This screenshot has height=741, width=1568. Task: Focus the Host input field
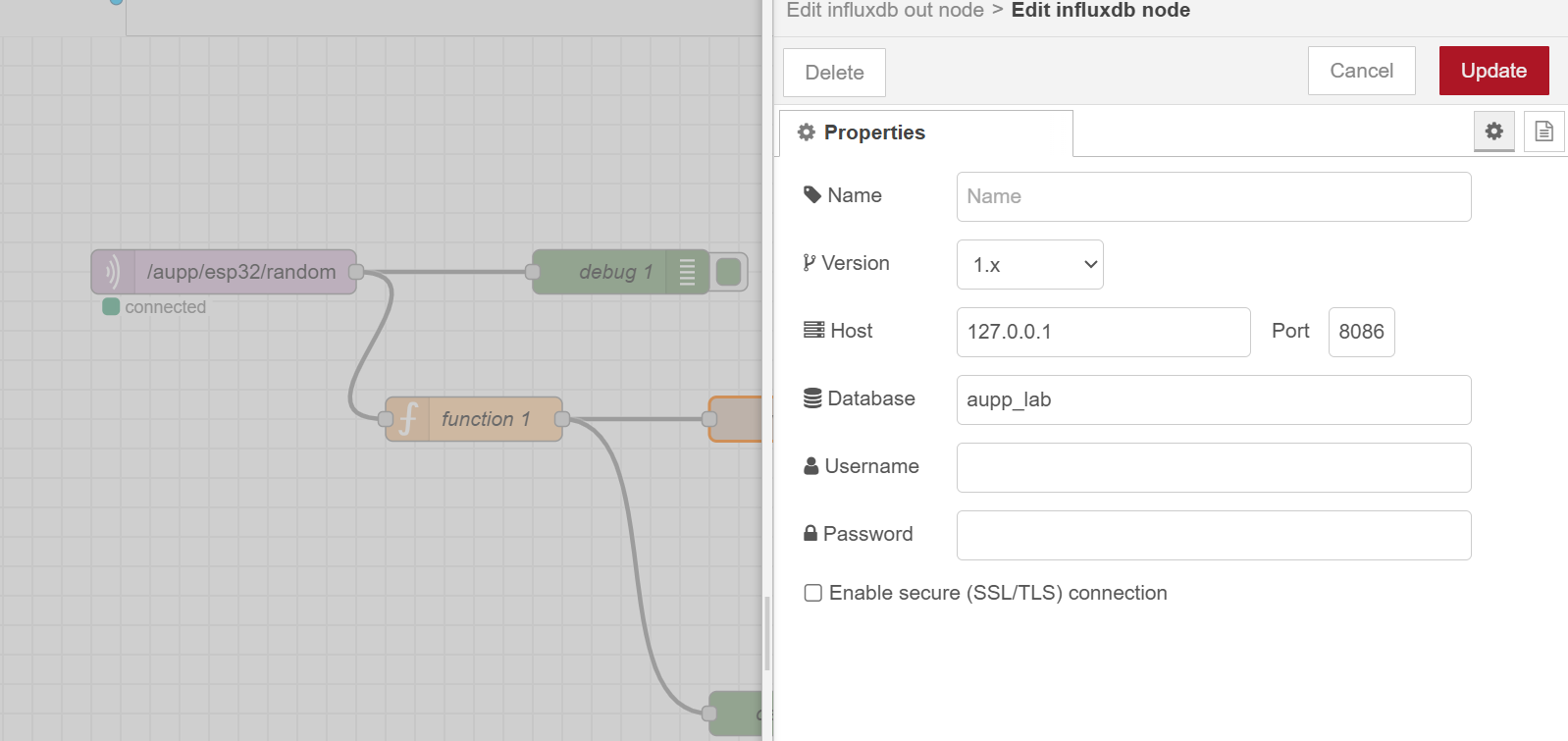click(x=1103, y=332)
